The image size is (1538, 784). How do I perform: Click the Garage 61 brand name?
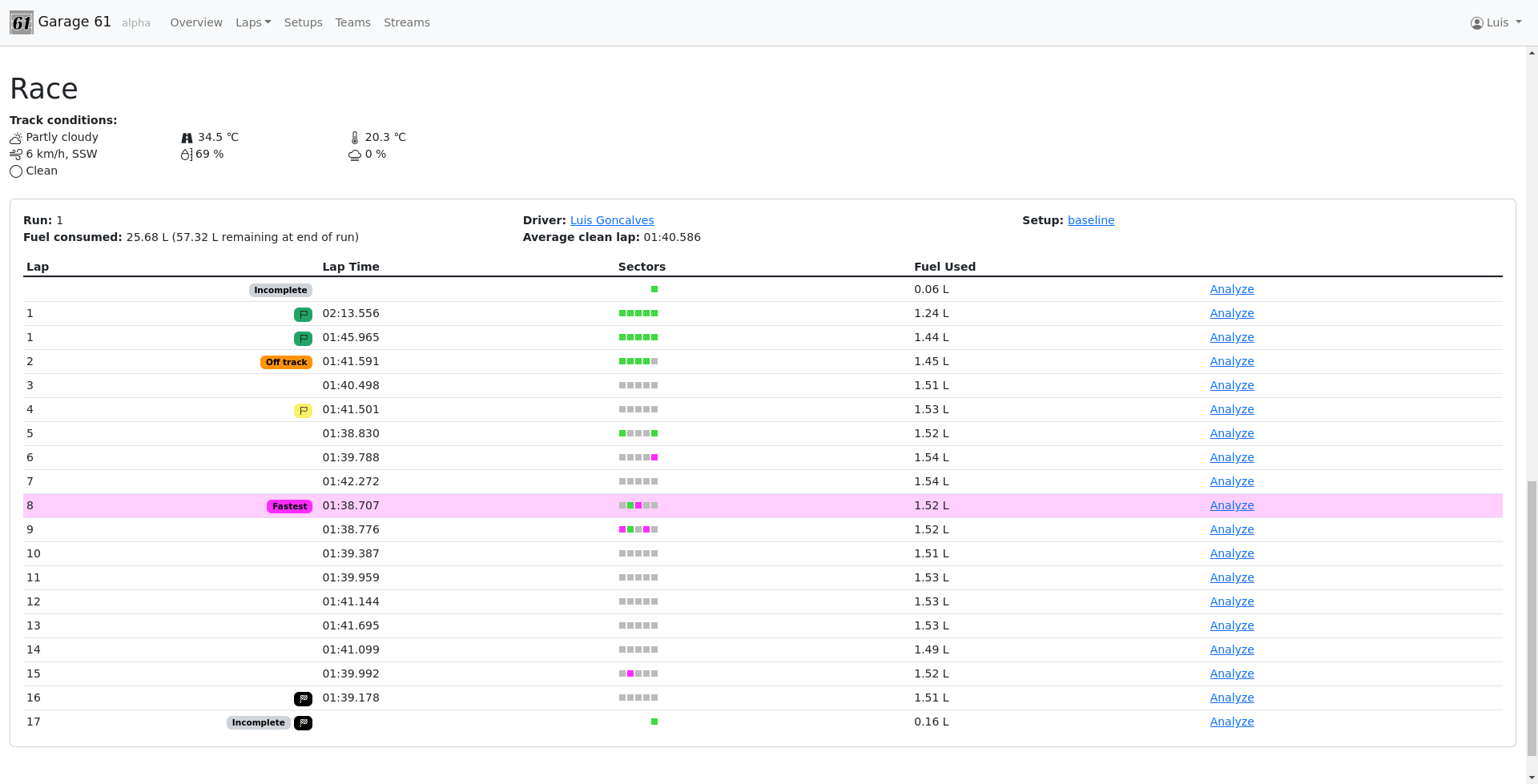74,22
